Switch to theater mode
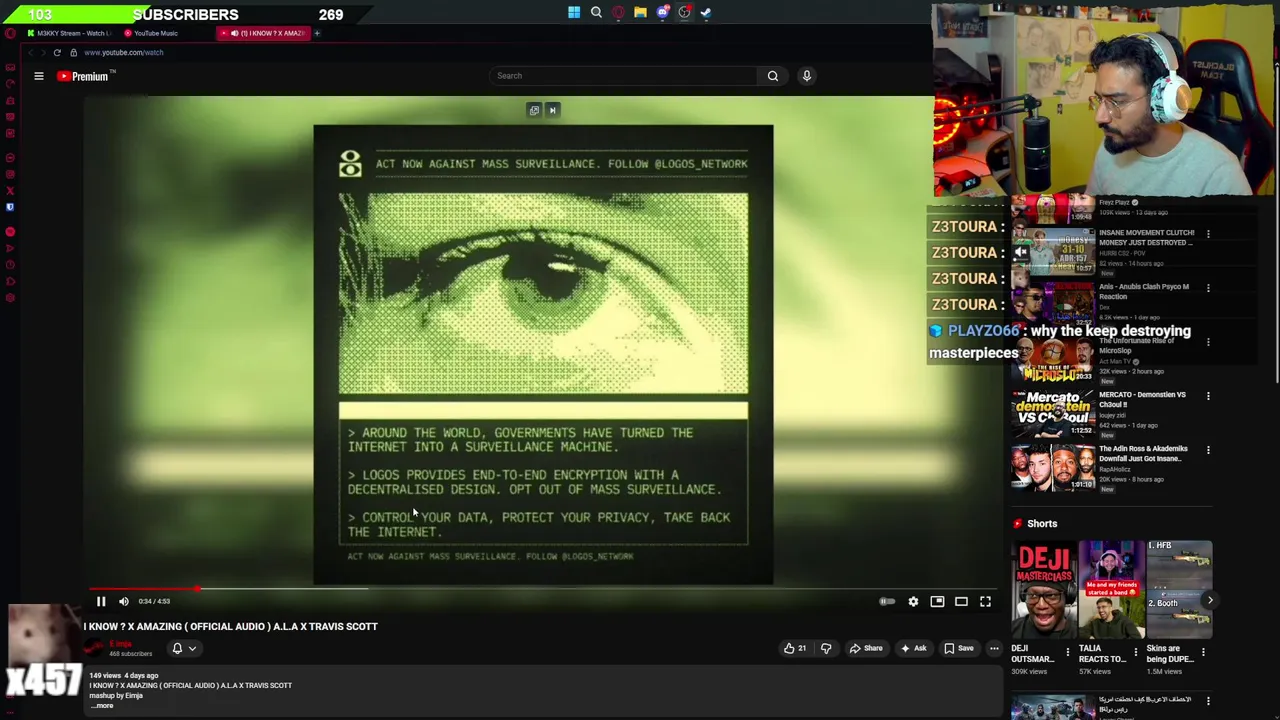Image resolution: width=1280 pixels, height=720 pixels. coord(961,601)
